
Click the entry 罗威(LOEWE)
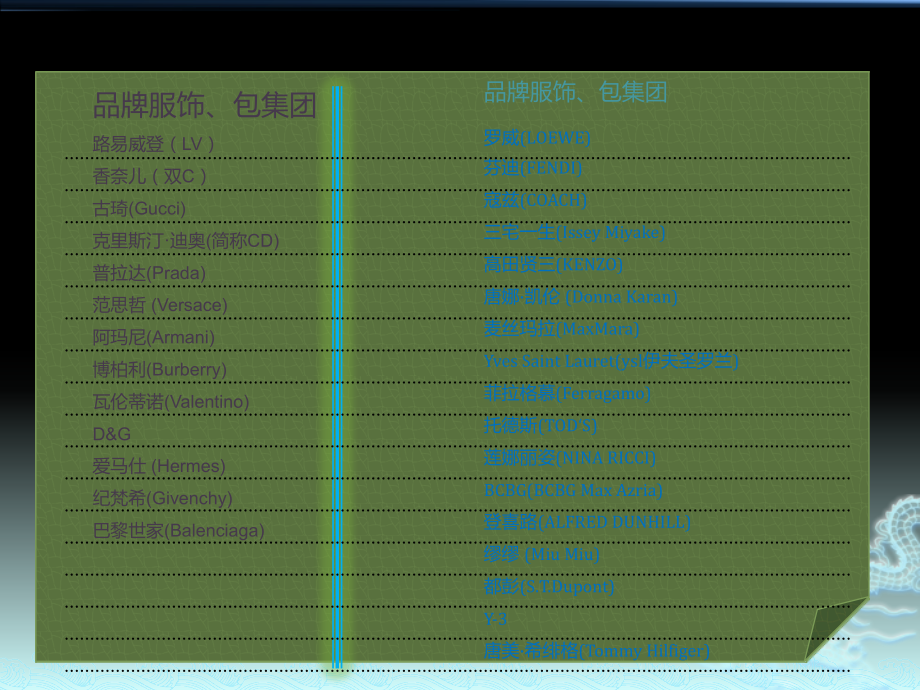click(537, 138)
